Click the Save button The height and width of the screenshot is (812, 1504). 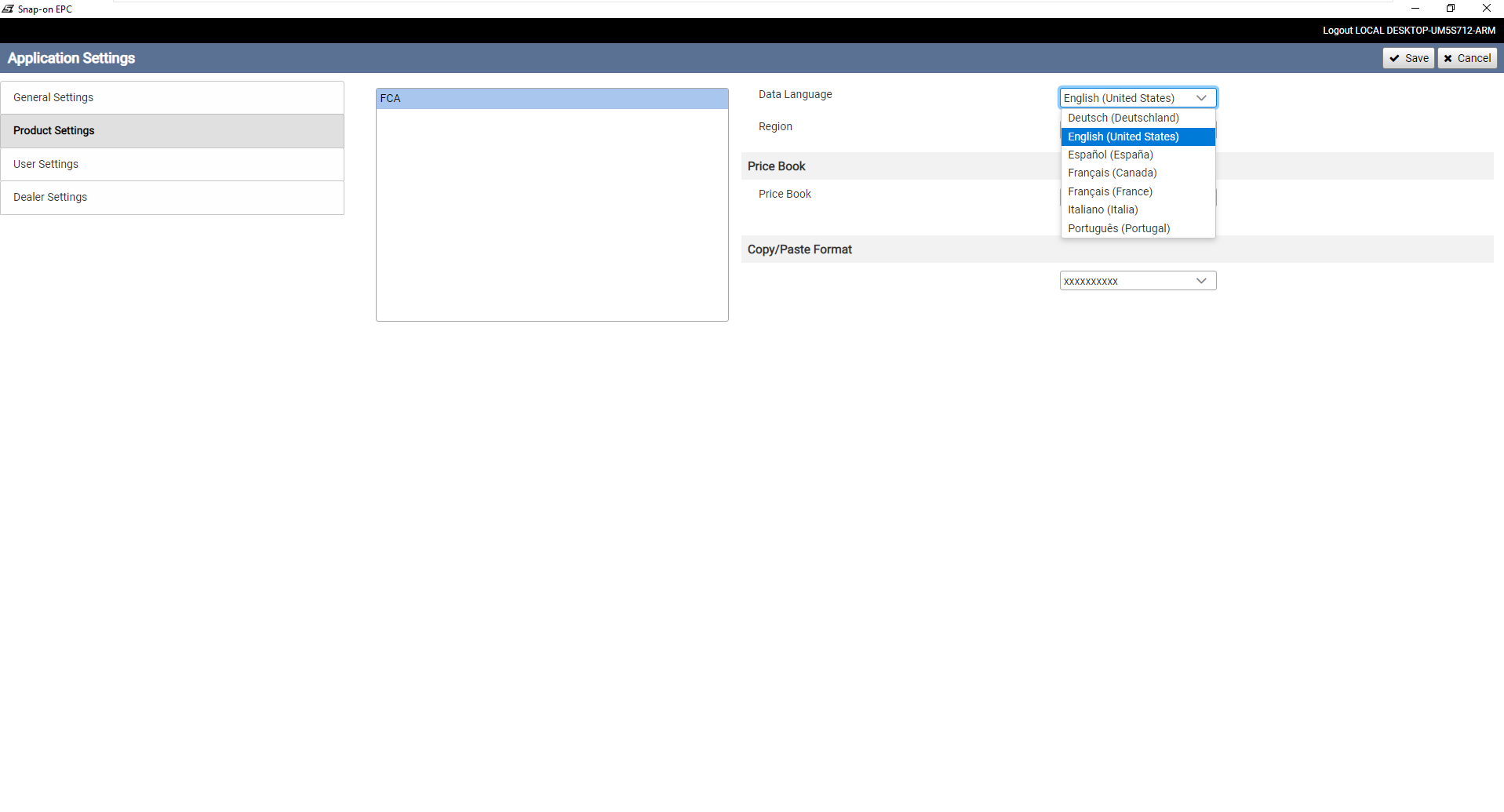coord(1408,58)
